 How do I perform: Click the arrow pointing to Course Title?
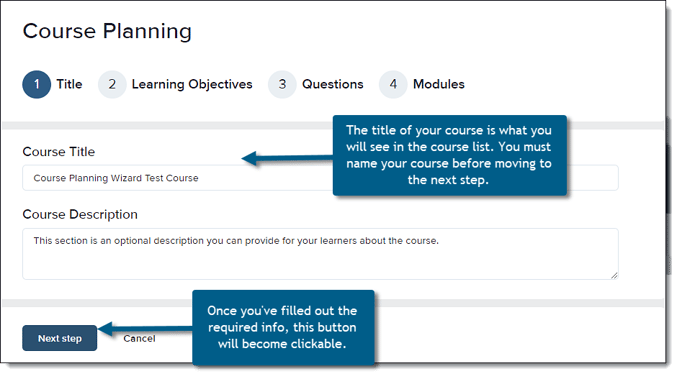pyautogui.click(x=287, y=158)
